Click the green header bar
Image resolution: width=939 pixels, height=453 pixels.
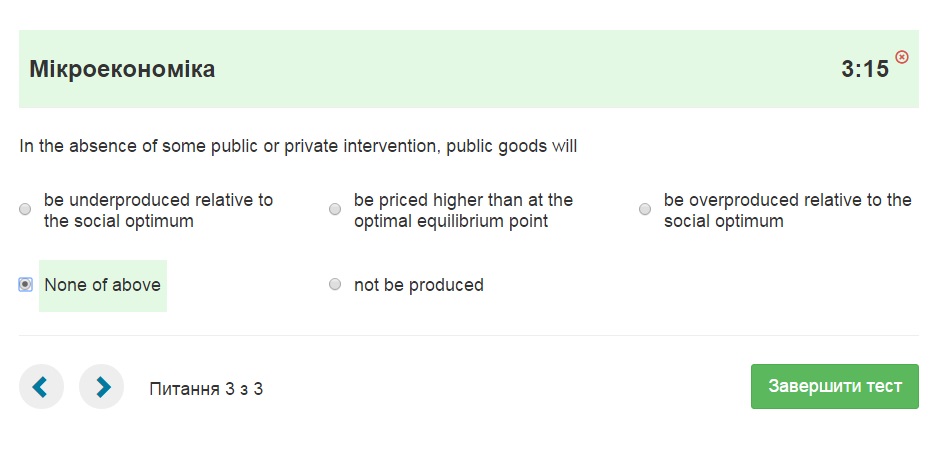500,69
